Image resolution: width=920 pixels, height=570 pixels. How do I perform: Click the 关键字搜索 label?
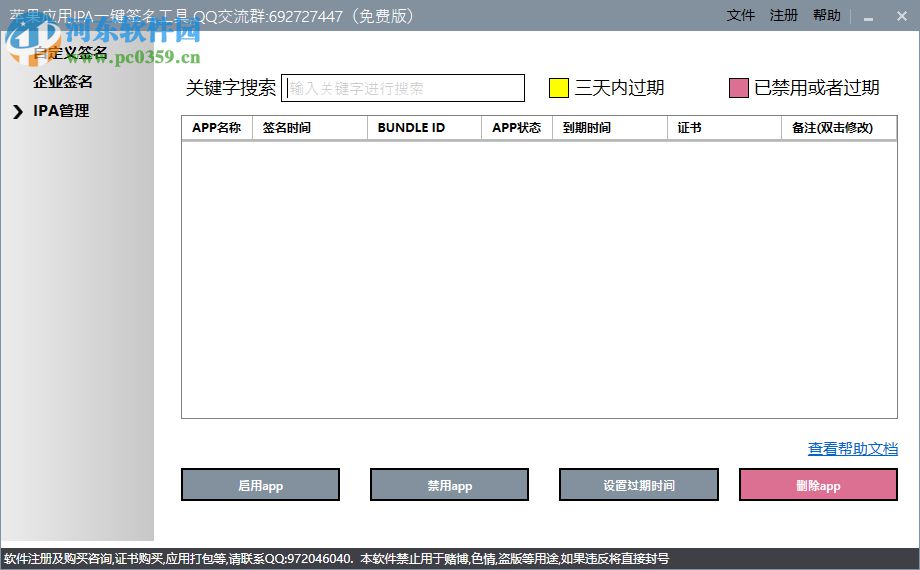(231, 88)
